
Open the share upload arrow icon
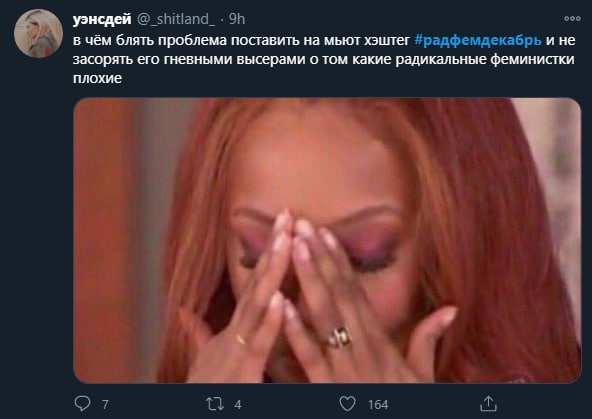pyautogui.click(x=488, y=404)
